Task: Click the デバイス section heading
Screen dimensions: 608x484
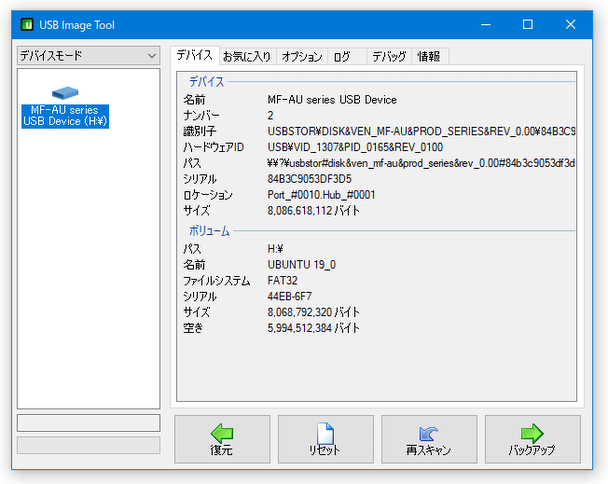Action: coord(206,82)
